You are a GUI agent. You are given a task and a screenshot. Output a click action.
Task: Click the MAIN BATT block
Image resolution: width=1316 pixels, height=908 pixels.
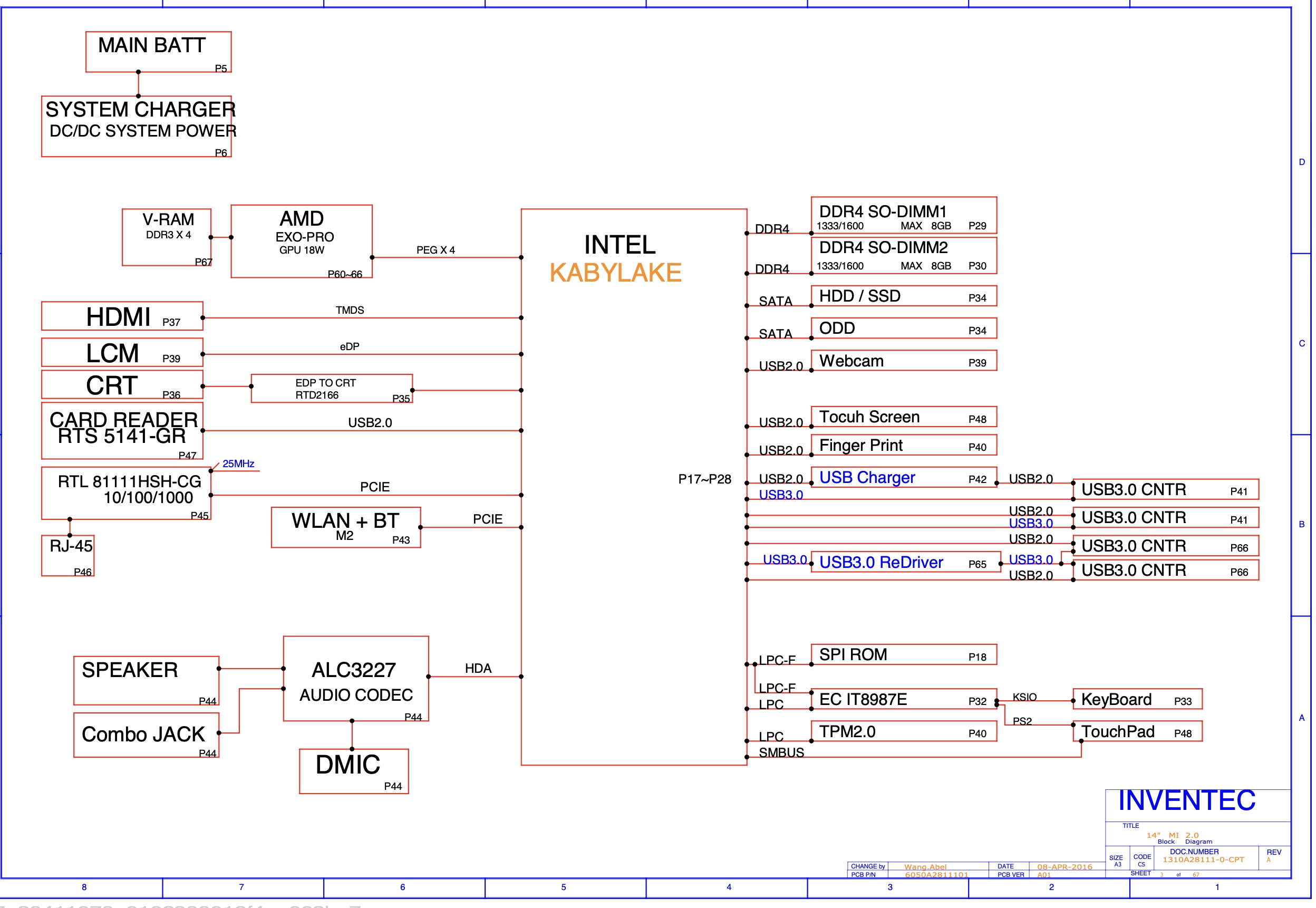tap(159, 52)
